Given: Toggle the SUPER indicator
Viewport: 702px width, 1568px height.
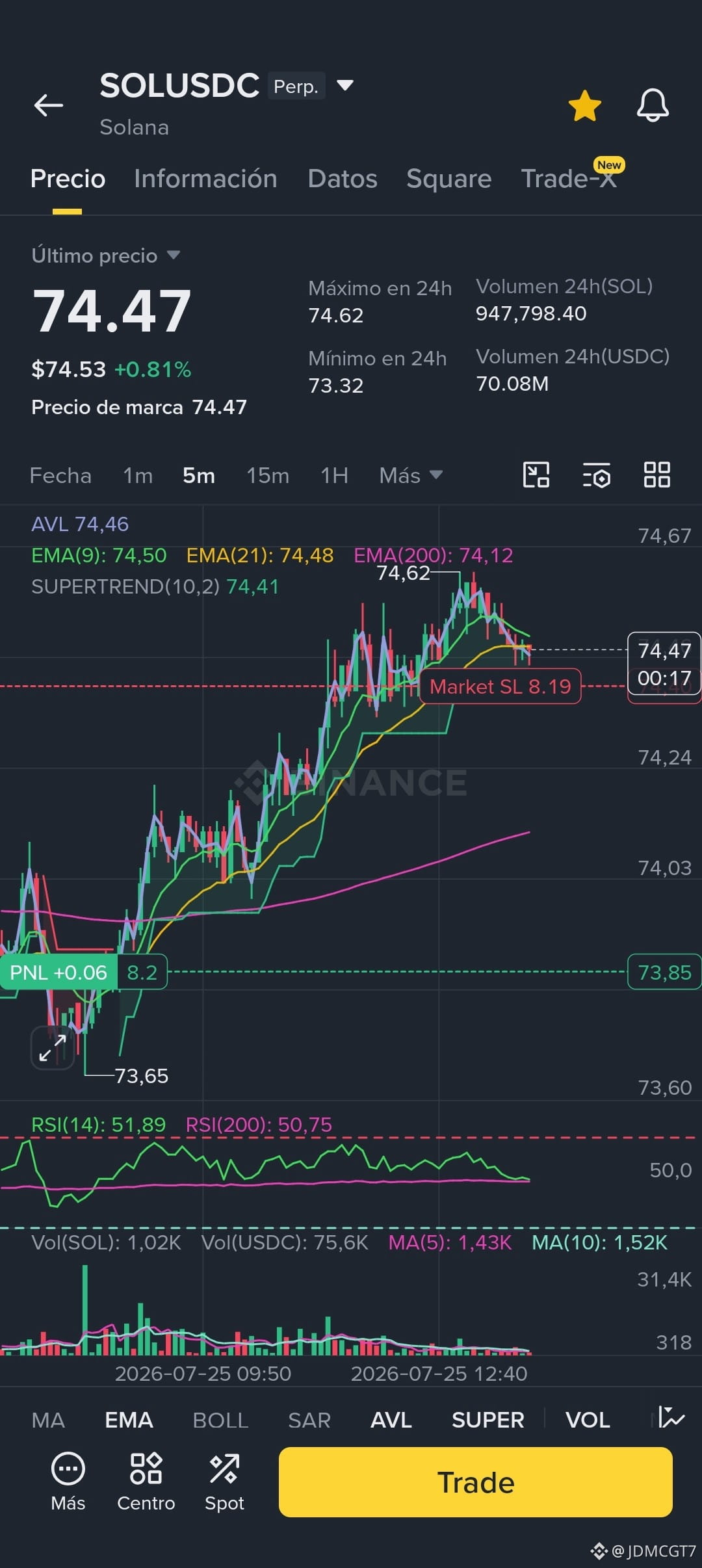Looking at the screenshot, I should click(488, 1420).
